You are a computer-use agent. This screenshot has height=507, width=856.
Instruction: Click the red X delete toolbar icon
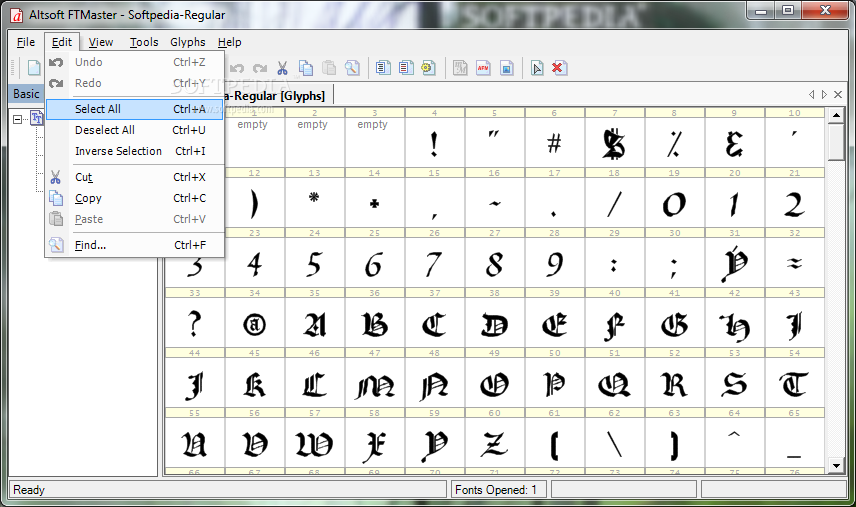point(558,68)
